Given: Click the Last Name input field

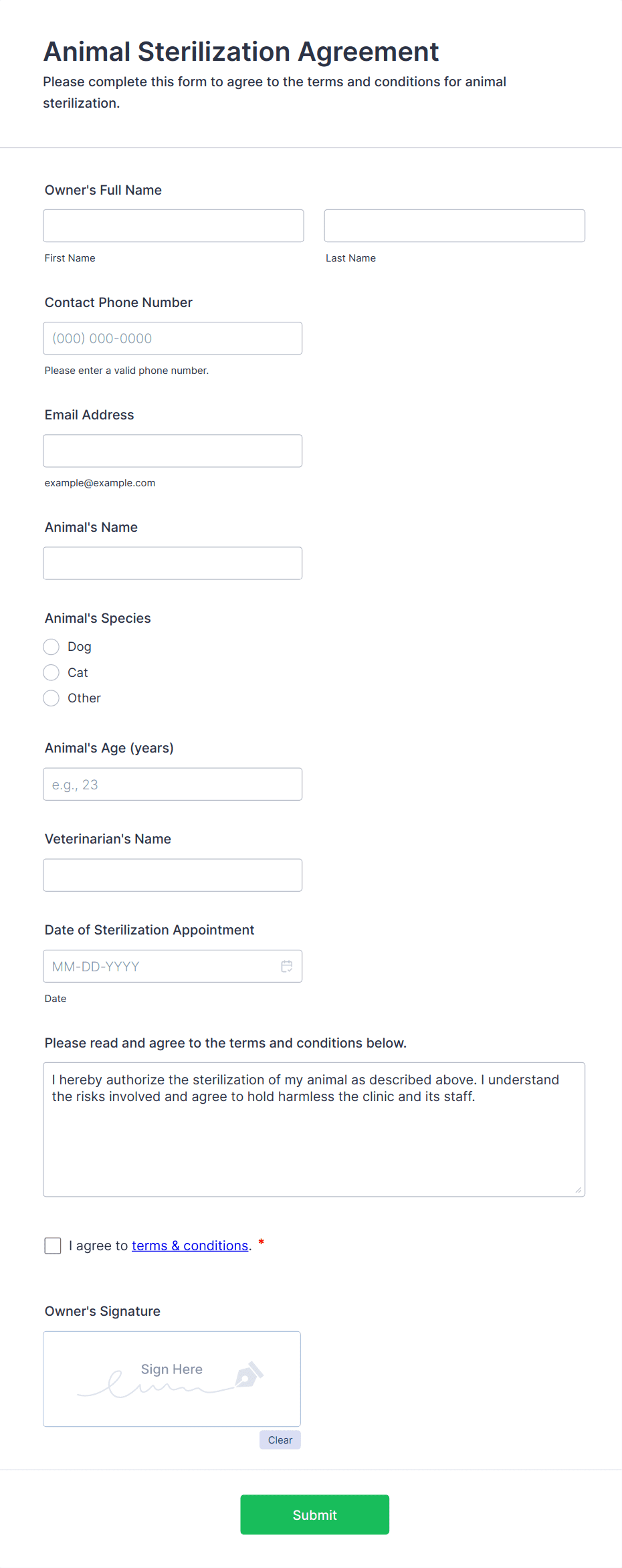Looking at the screenshot, I should click(x=454, y=225).
